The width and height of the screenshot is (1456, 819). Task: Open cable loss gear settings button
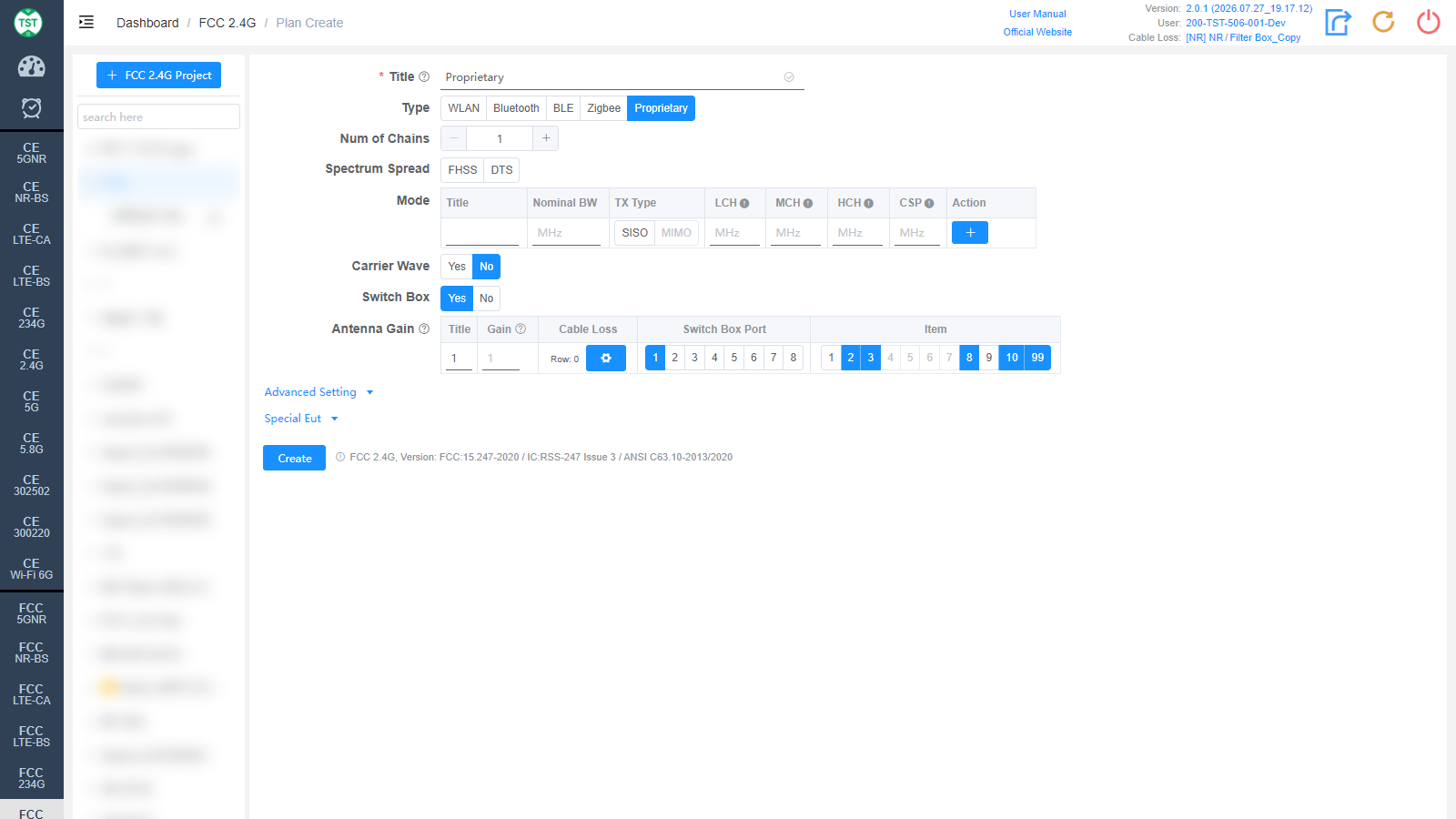click(x=606, y=359)
